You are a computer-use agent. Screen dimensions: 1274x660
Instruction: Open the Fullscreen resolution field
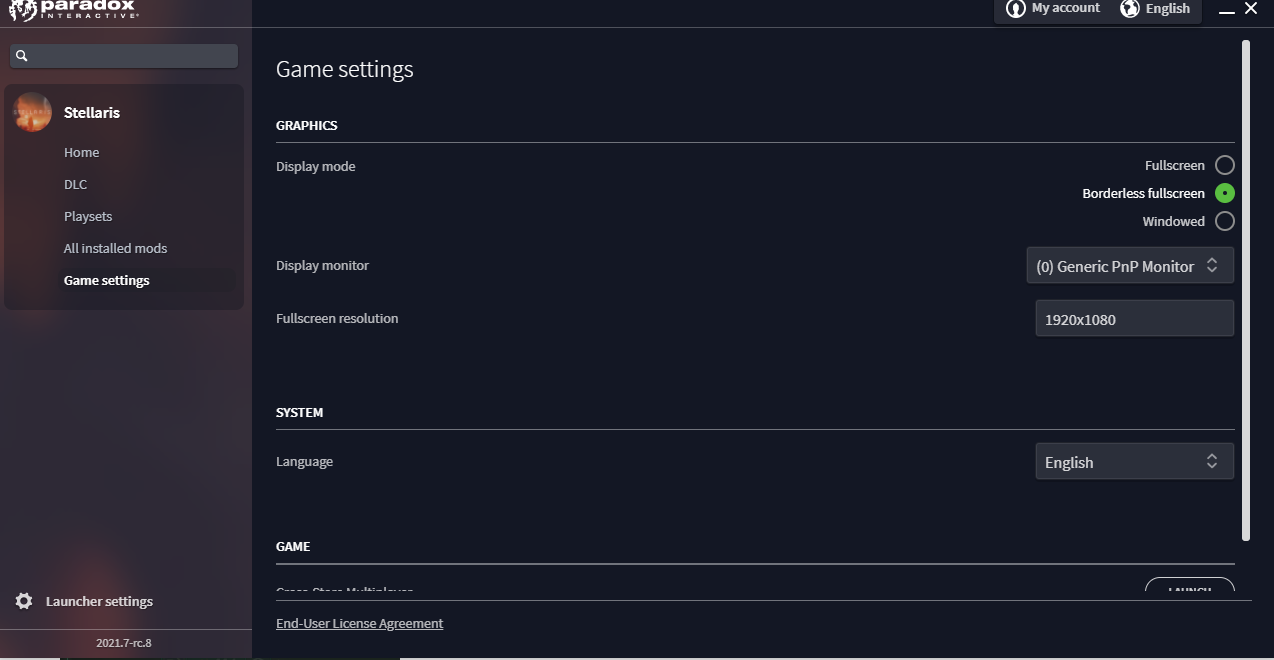(1135, 319)
